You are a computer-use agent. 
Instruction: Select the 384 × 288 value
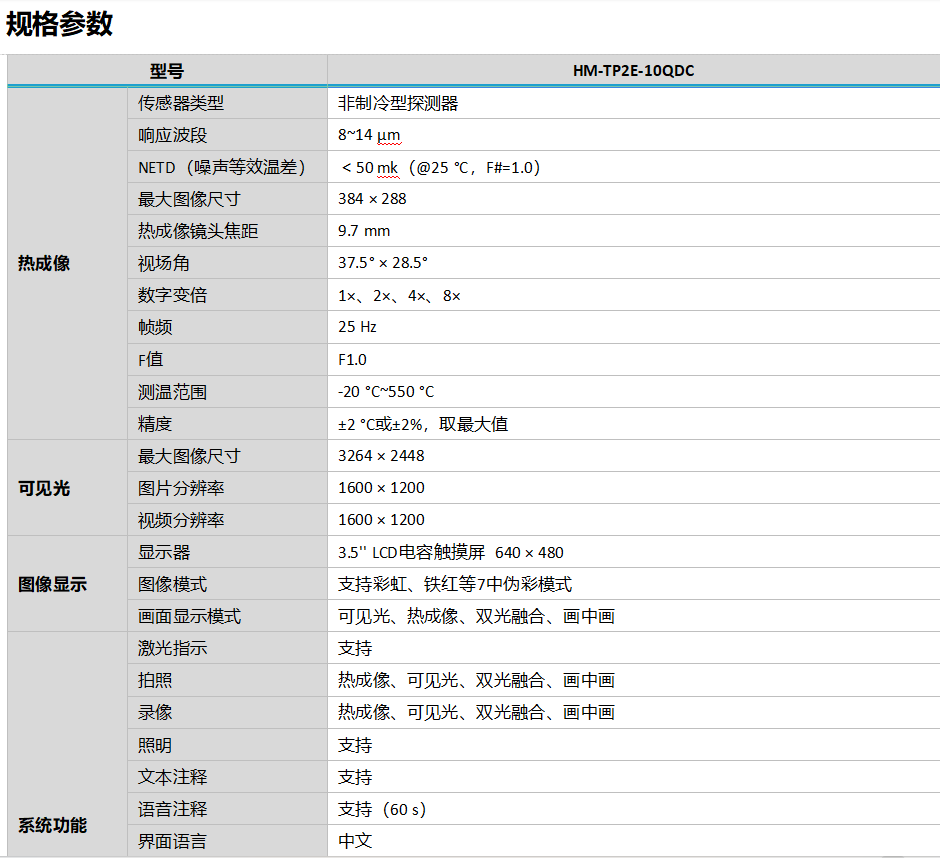(x=372, y=199)
